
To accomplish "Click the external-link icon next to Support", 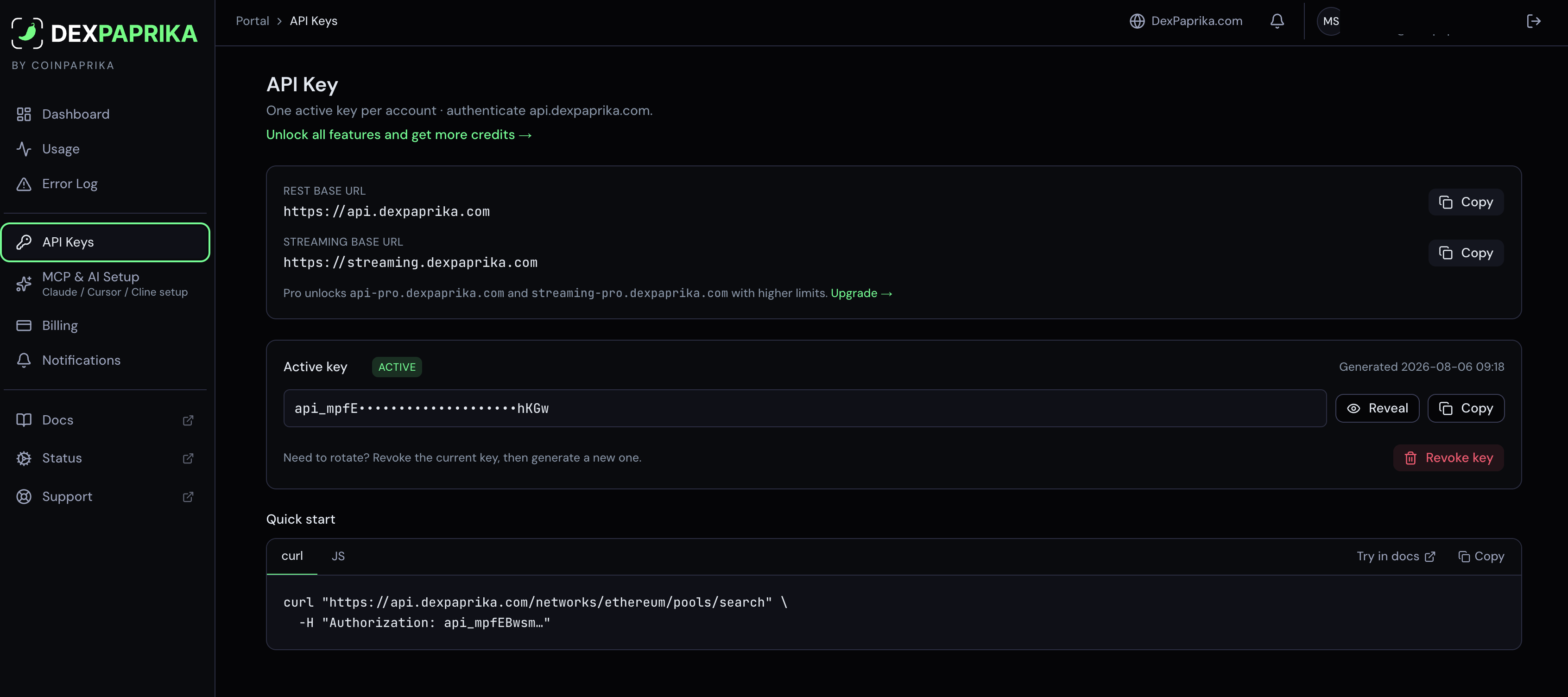I will 188,497.
